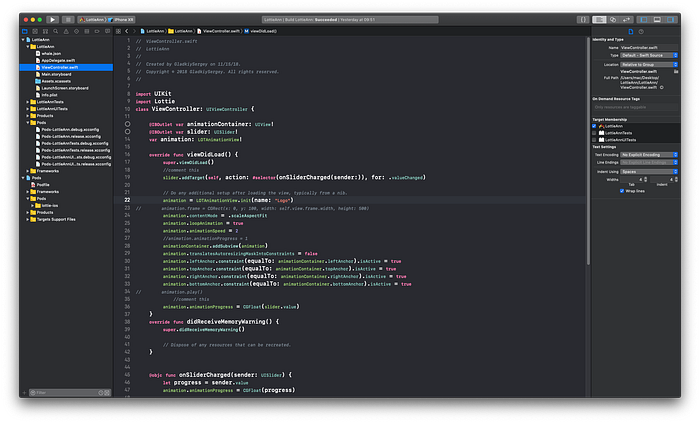
Task: Open the Type dropdown Default - Swift Source
Action: pyautogui.click(x=649, y=55)
